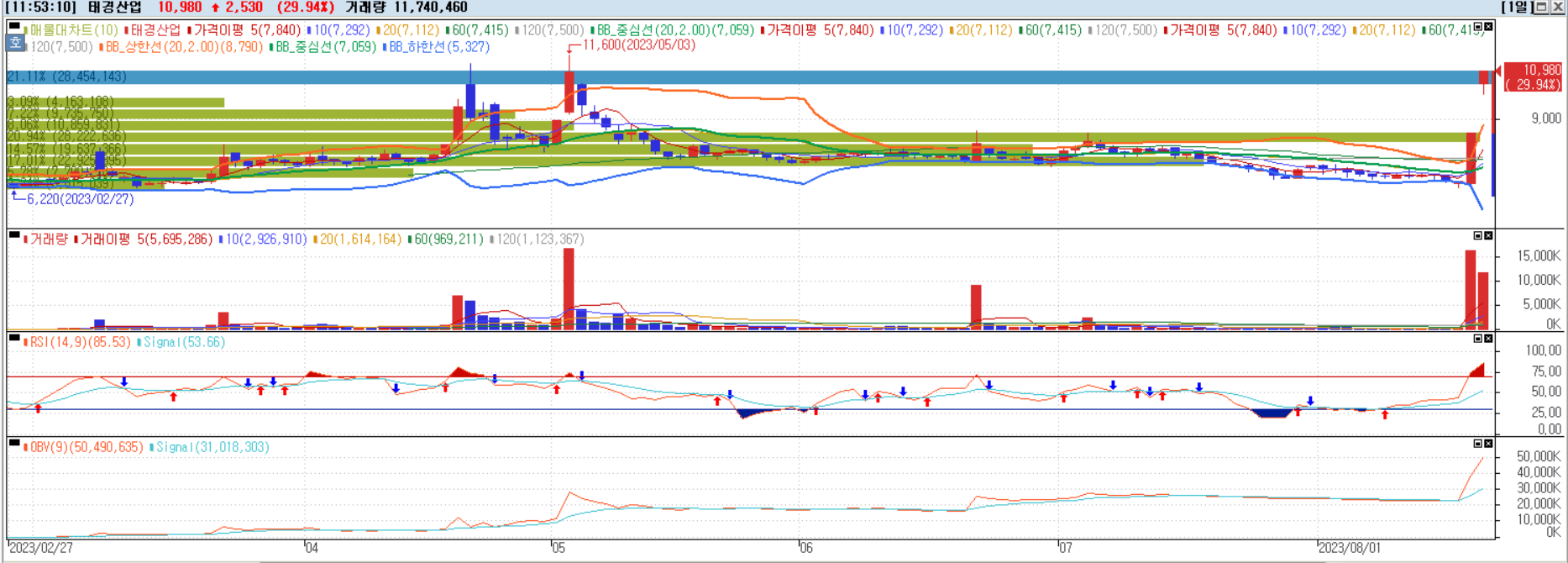The width and height of the screenshot is (1568, 563).
Task: Click the (29.94%) change rate in header
Action: coord(306,7)
